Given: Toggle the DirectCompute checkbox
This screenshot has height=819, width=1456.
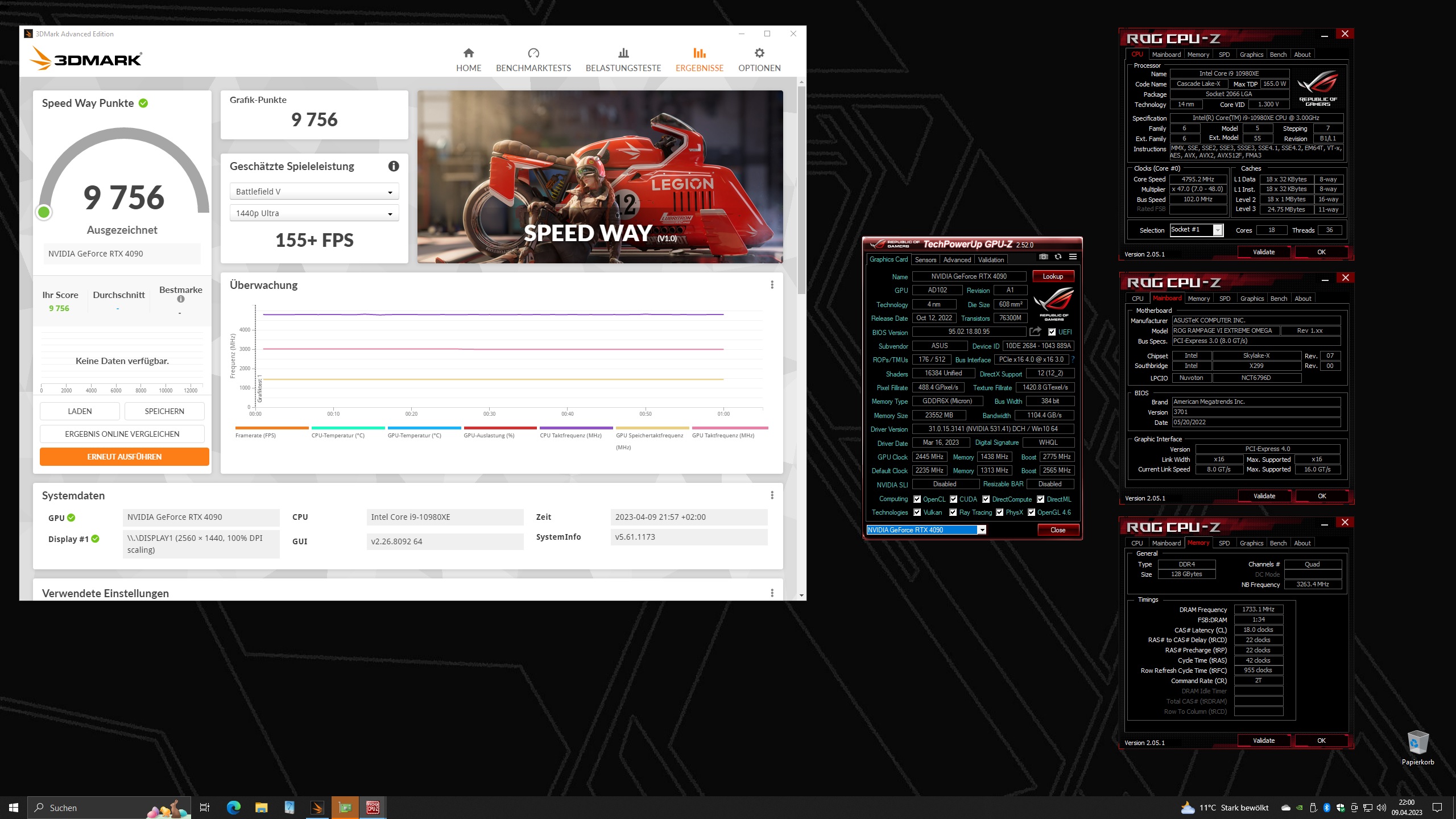Looking at the screenshot, I should 986,499.
